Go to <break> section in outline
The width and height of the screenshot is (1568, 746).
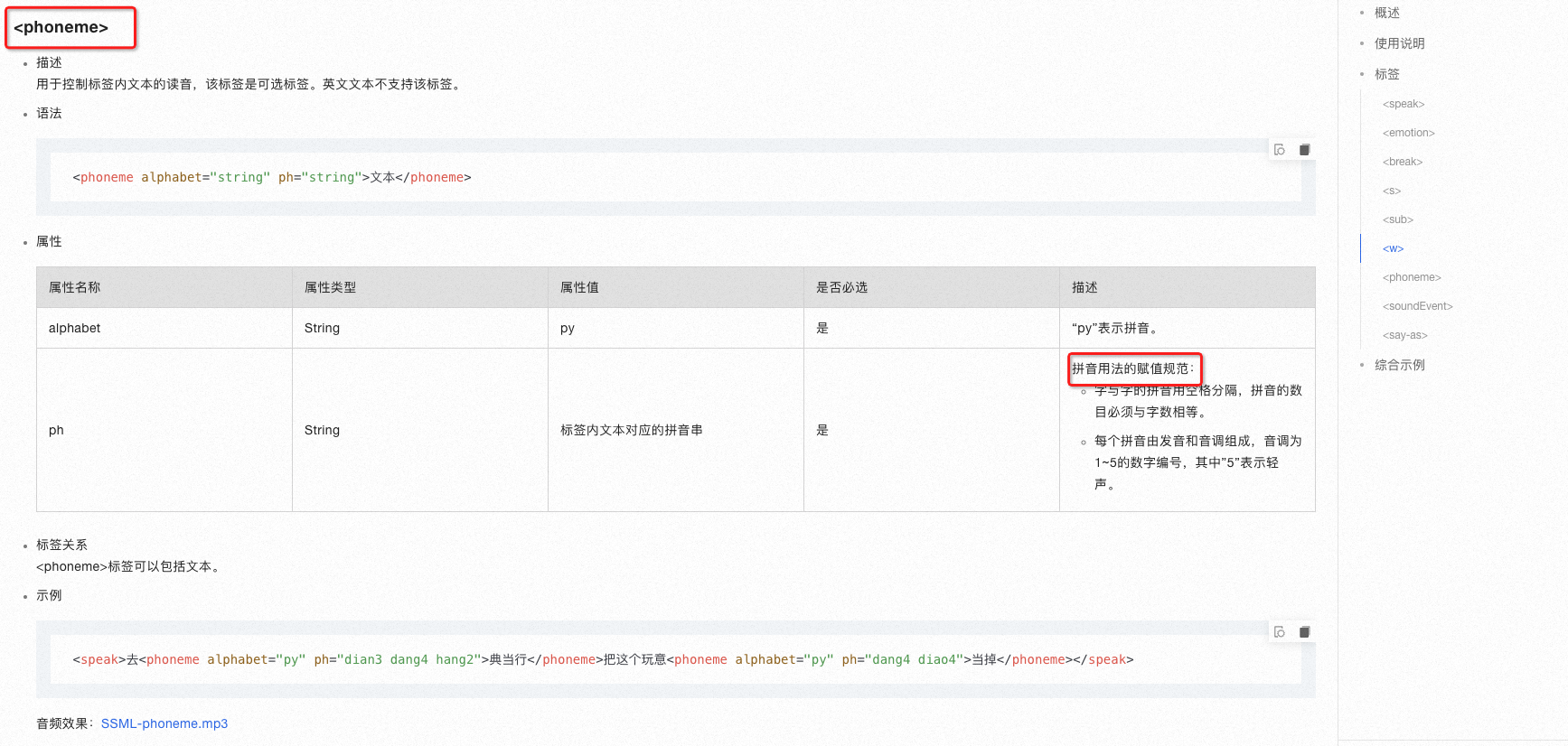click(x=1403, y=162)
